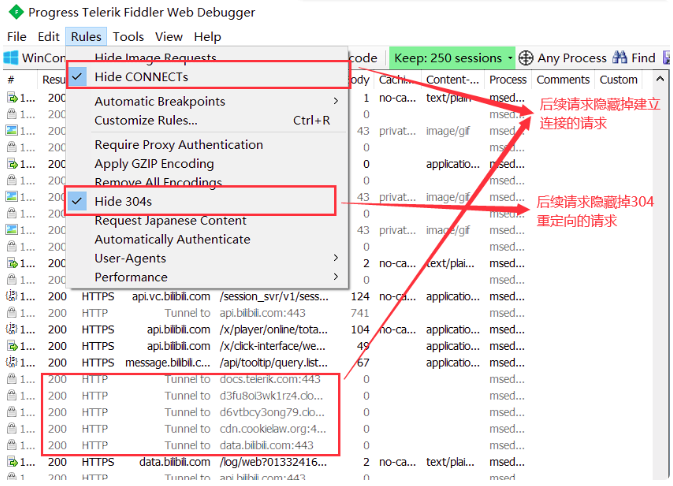
Task: Select the message.bilibil.c host cell
Action: (x=168, y=362)
